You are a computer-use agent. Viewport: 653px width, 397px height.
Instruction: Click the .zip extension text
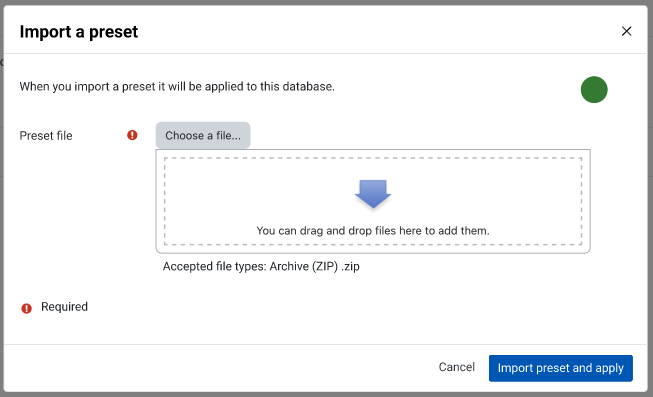pos(350,266)
